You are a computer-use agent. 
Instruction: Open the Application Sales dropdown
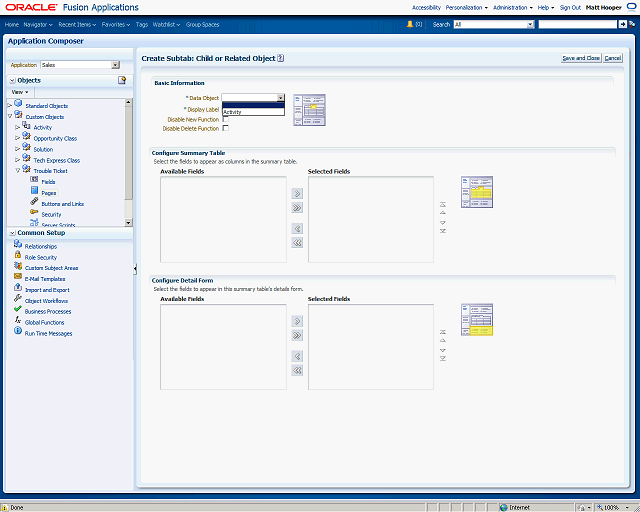pyautogui.click(x=116, y=65)
